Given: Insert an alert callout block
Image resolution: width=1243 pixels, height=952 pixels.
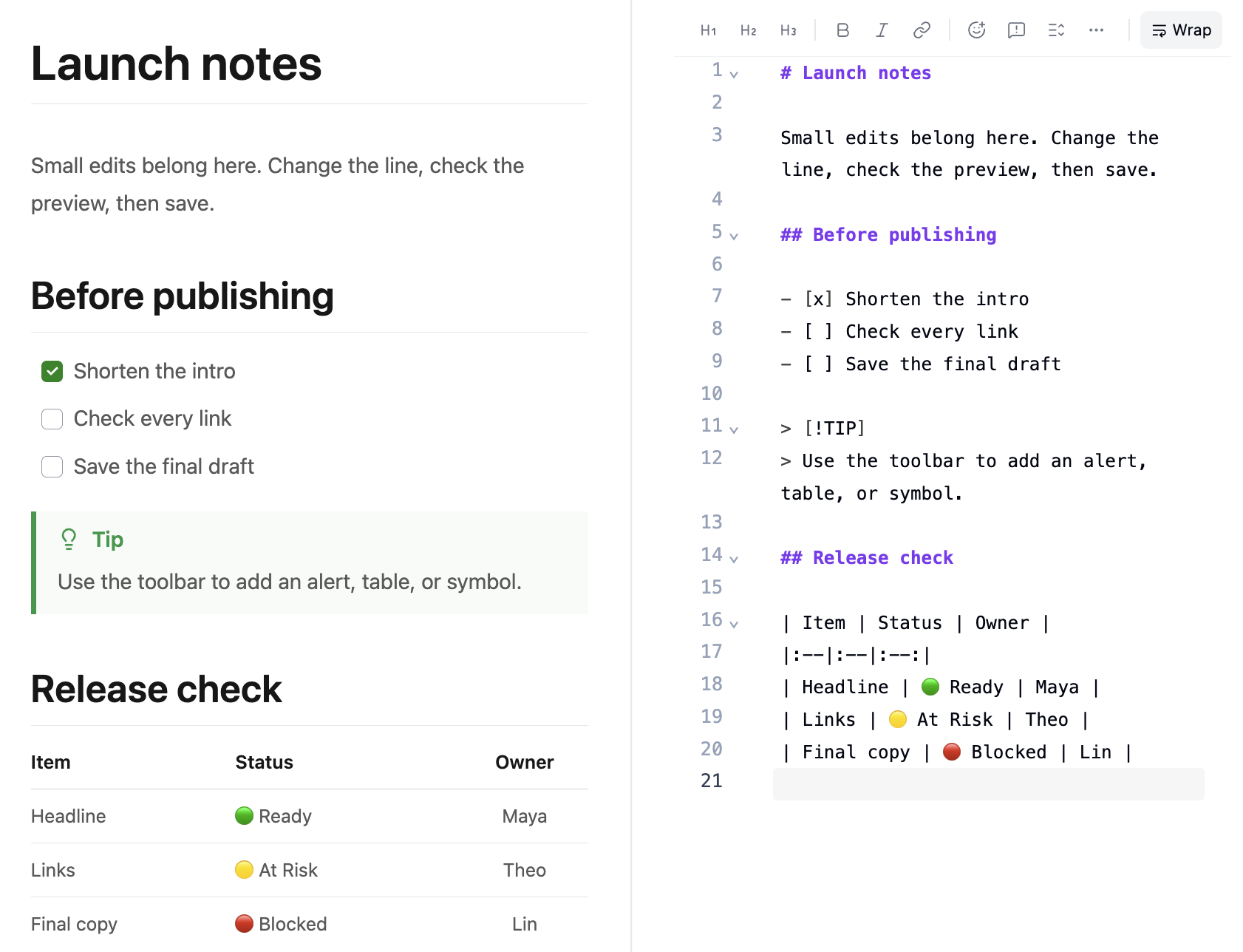Looking at the screenshot, I should [1016, 30].
